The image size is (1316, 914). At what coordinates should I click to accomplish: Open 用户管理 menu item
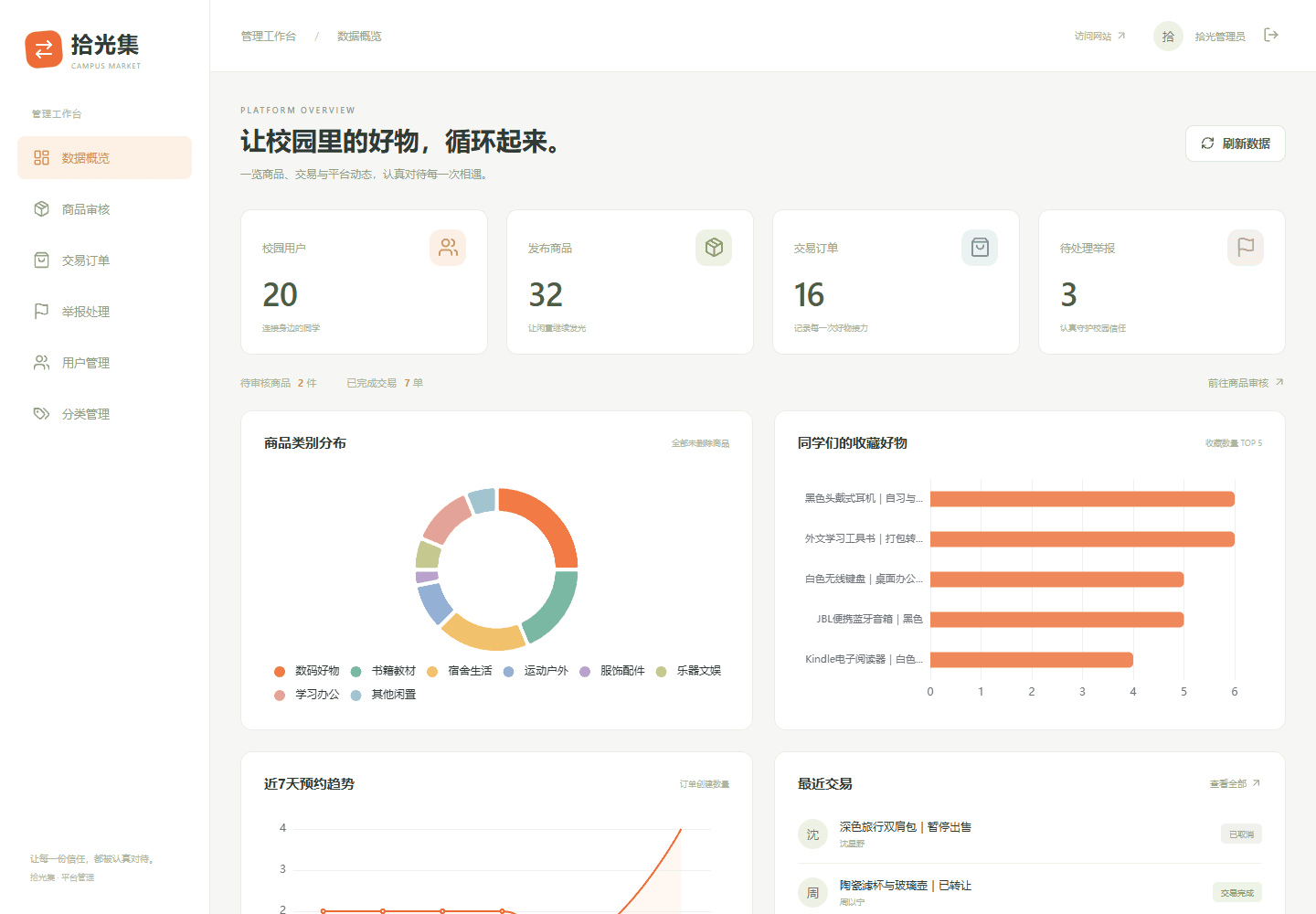pos(104,362)
